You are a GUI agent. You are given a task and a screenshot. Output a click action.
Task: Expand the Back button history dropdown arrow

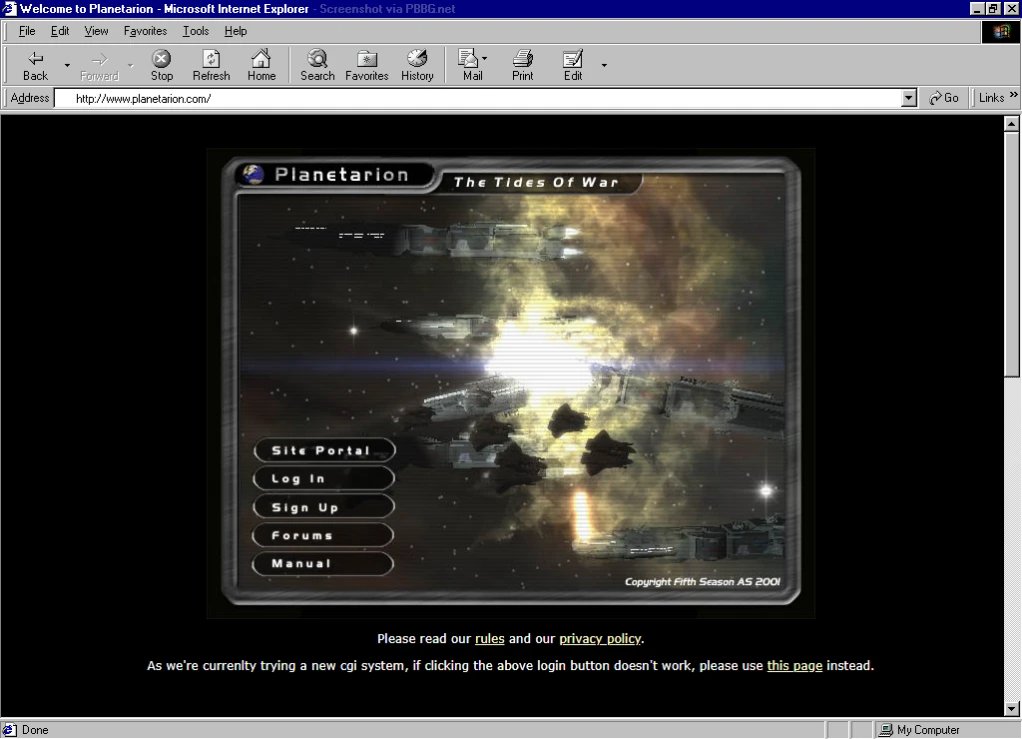pos(66,65)
